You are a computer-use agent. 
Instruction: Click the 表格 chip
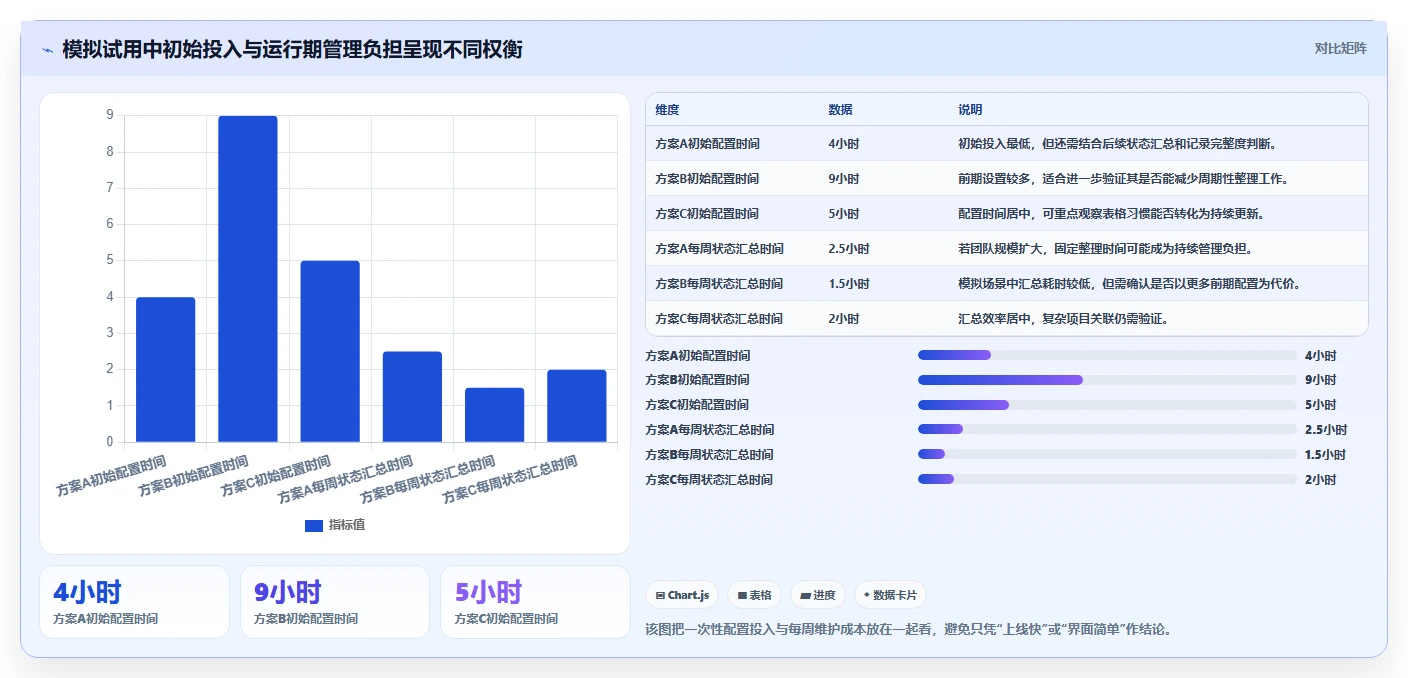coord(754,595)
